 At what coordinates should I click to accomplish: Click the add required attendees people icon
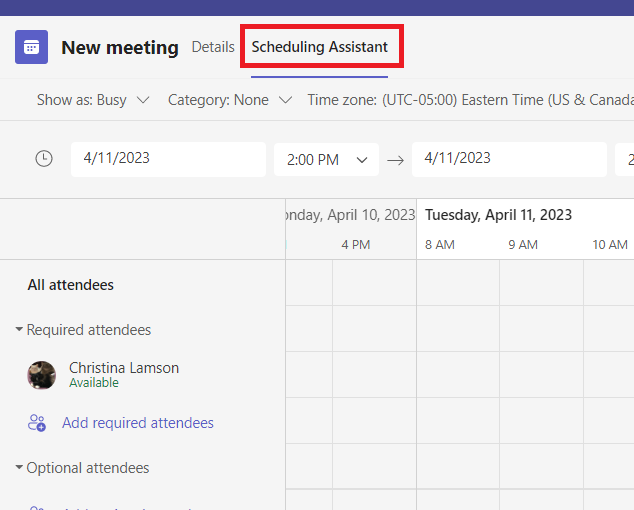pyautogui.click(x=37, y=423)
